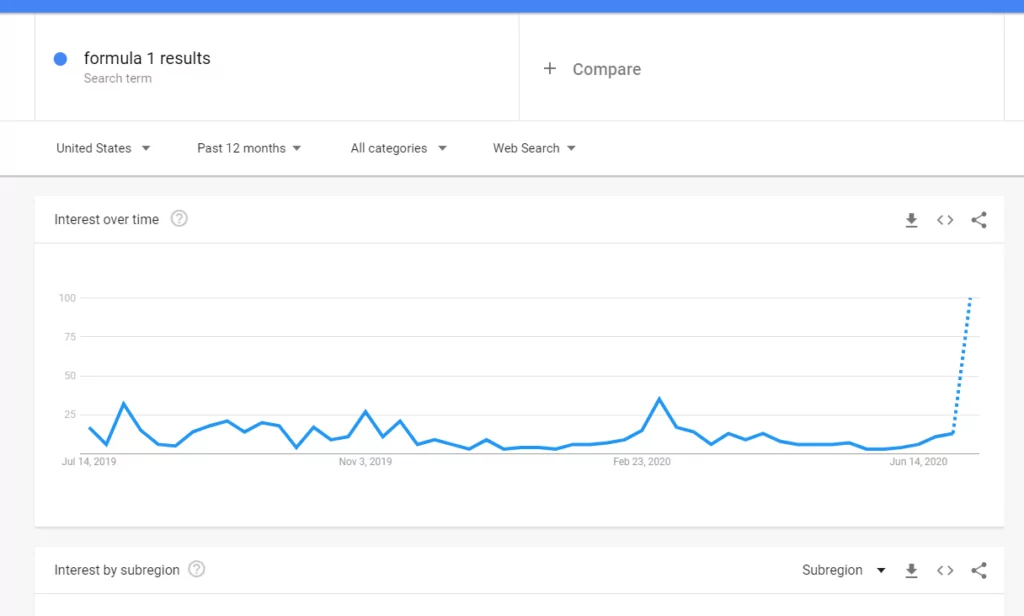
Task: Open the United States region dropdown
Action: 103,148
